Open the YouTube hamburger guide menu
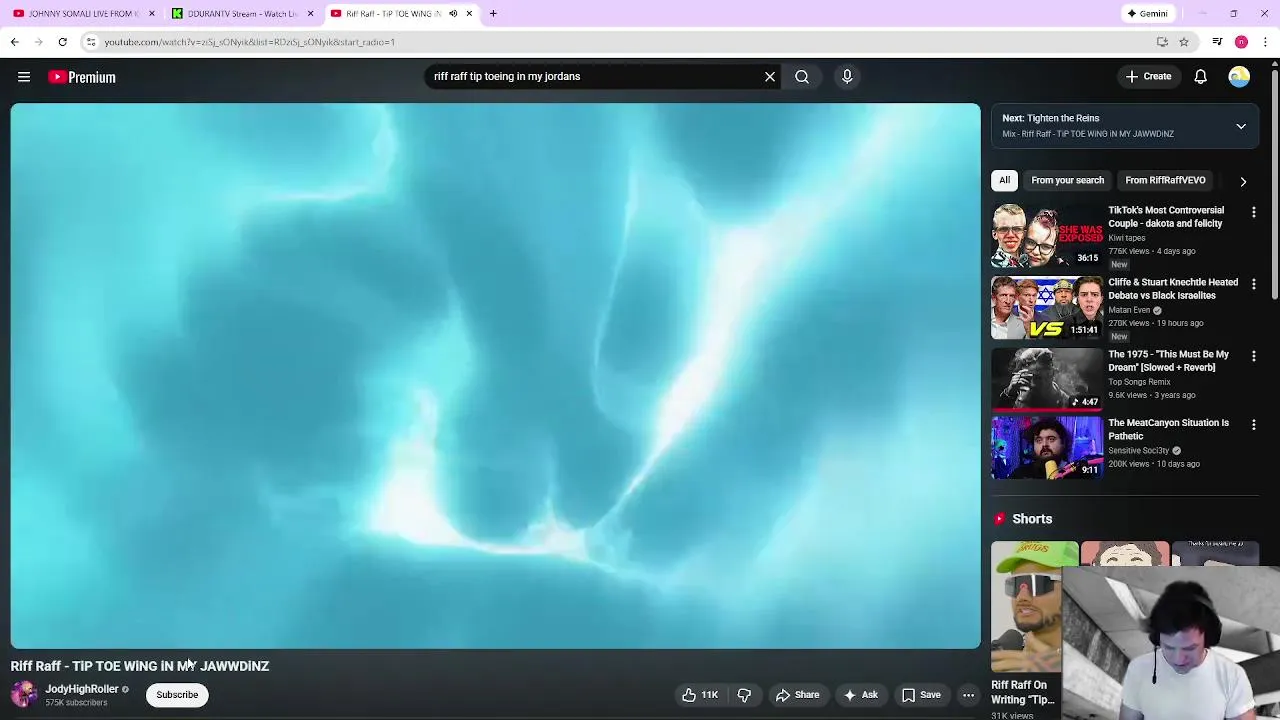The height and width of the screenshot is (720, 1280). click(x=24, y=77)
